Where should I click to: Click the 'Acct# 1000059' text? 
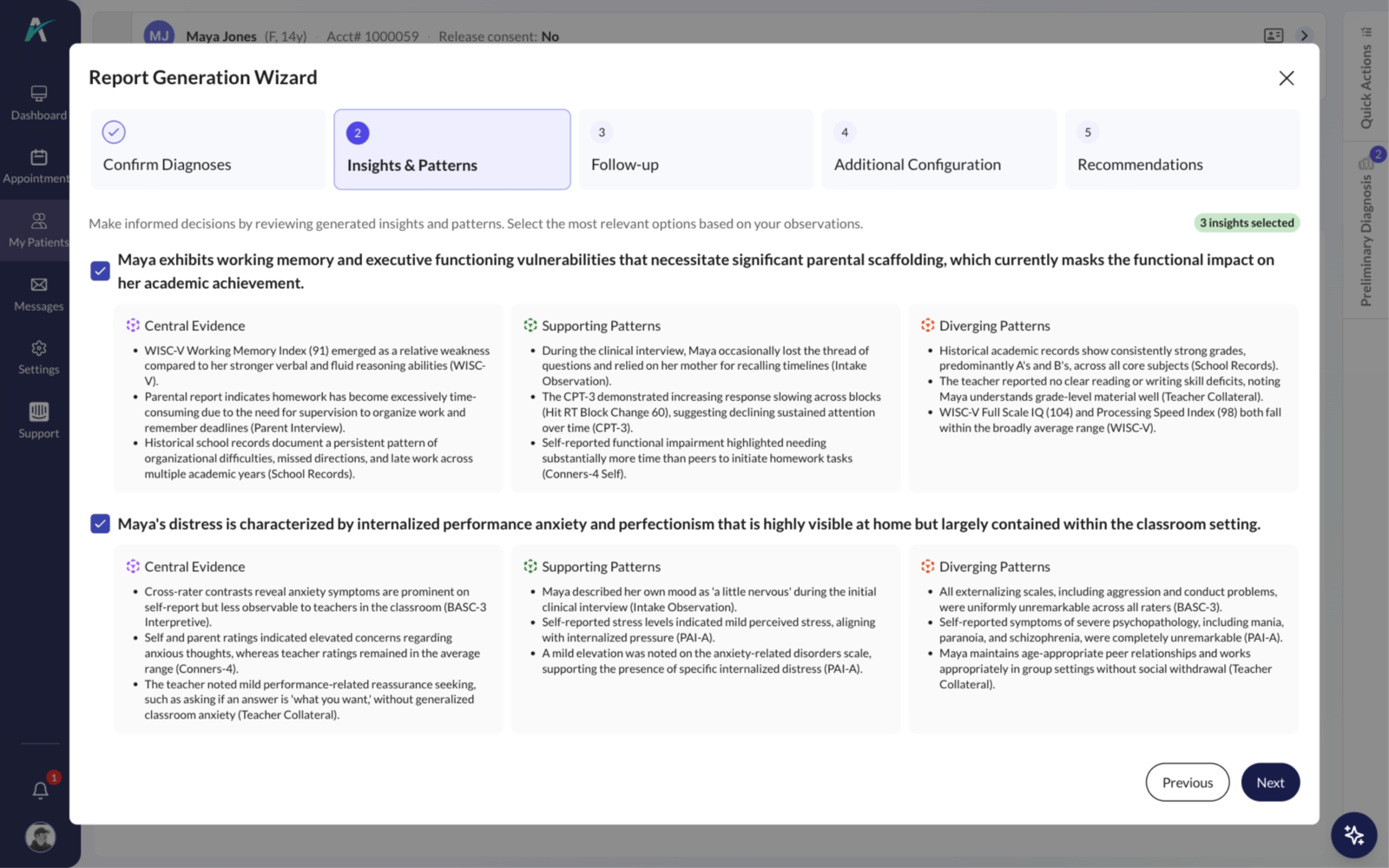[372, 36]
